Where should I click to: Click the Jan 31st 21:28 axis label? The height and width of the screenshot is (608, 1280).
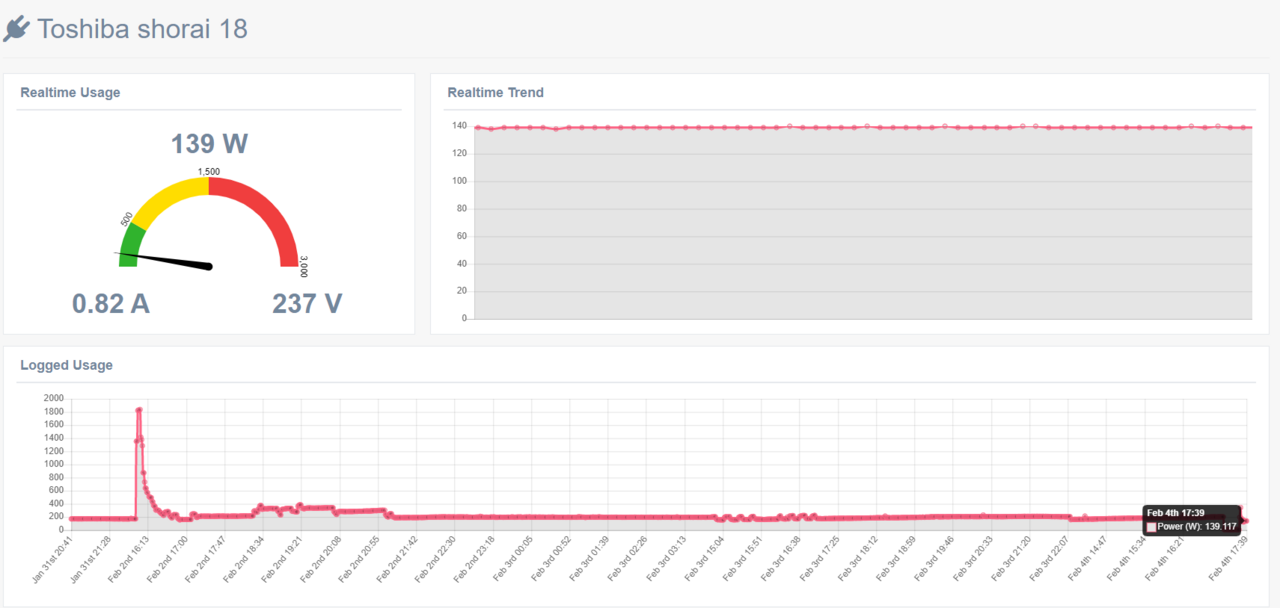pyautogui.click(x=91, y=561)
